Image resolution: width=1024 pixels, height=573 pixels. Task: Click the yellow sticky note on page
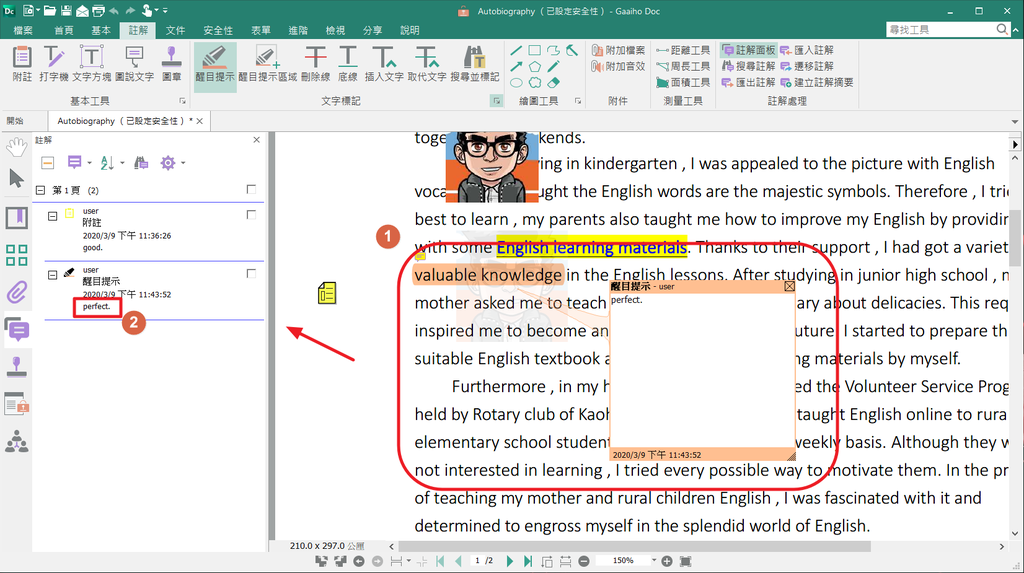click(326, 293)
